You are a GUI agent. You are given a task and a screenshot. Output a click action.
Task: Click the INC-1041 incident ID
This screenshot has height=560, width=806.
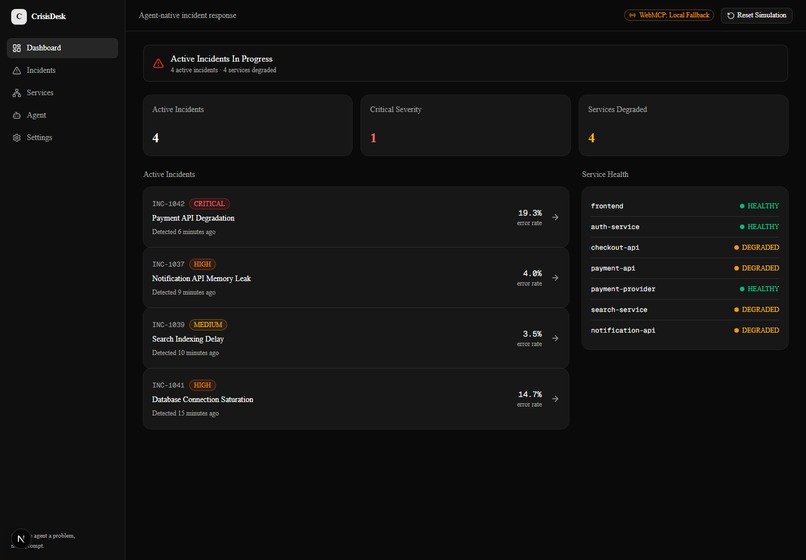coord(168,385)
